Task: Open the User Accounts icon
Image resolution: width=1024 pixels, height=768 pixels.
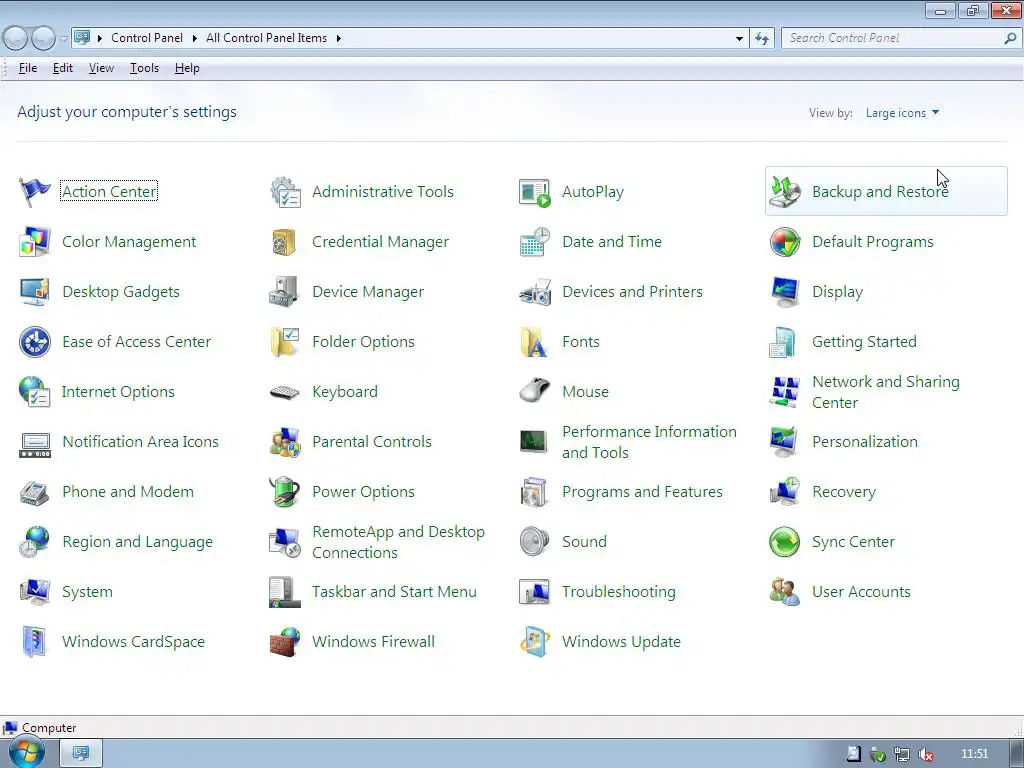Action: [784, 592]
